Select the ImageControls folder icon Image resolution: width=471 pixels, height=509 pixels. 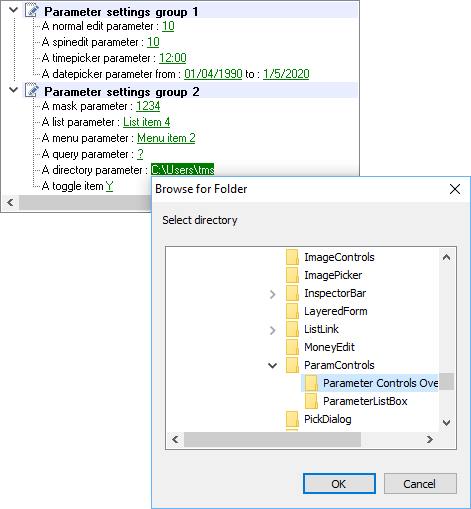(x=292, y=257)
